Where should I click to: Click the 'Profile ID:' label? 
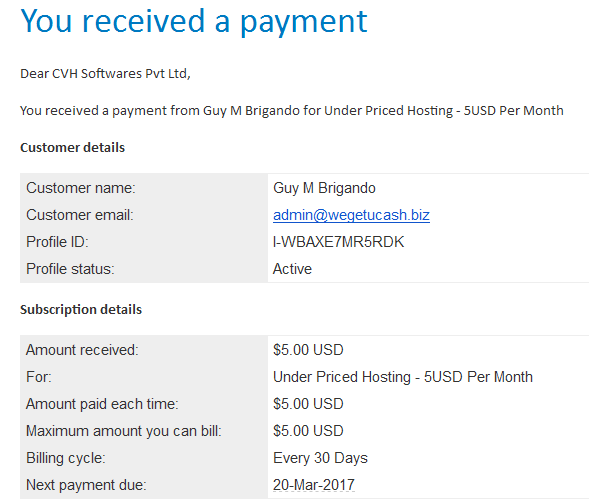tap(57, 242)
